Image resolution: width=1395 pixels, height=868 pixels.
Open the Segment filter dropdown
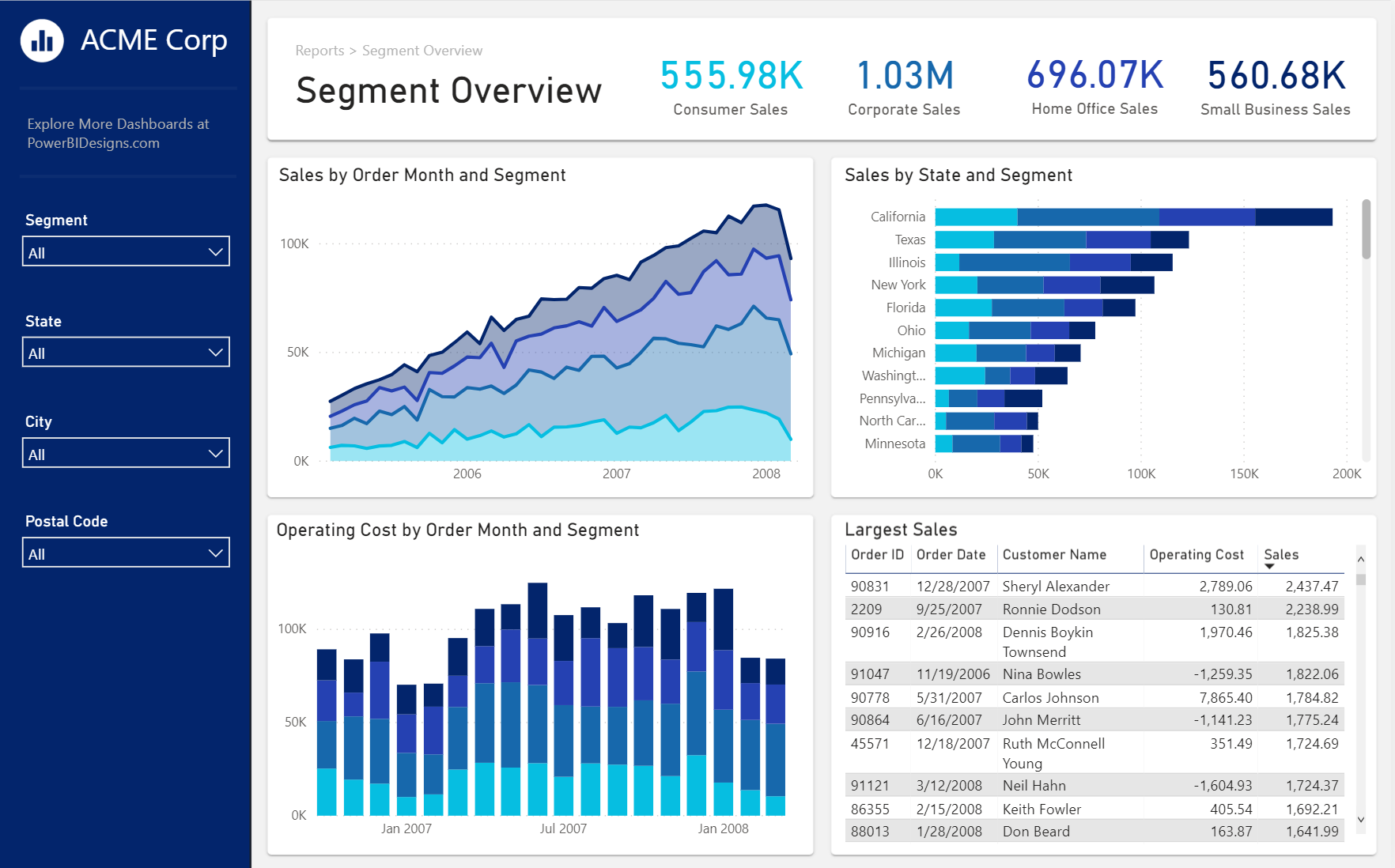tap(126, 252)
